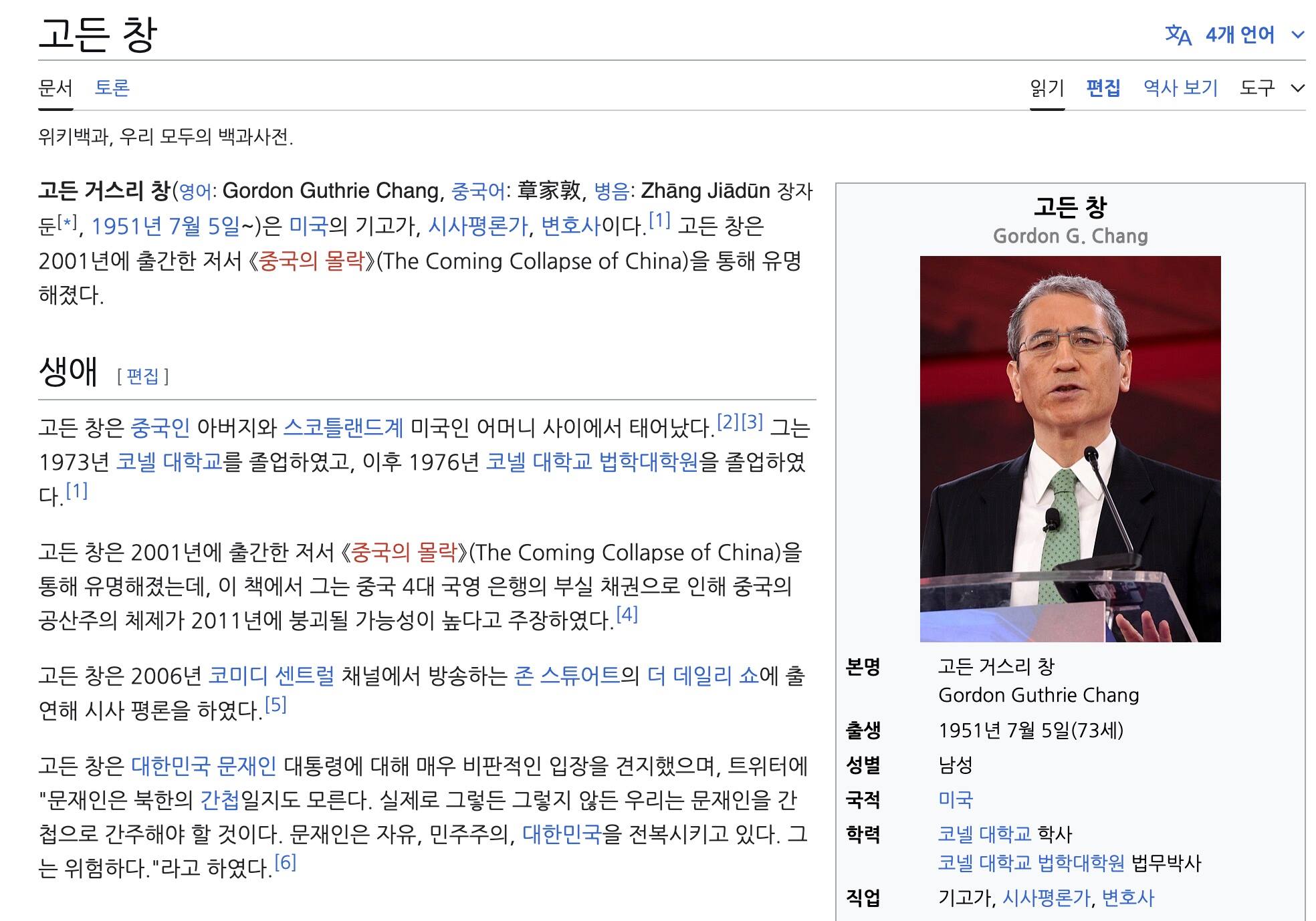
Task: Open citation [3] reference
Action: coord(752,422)
